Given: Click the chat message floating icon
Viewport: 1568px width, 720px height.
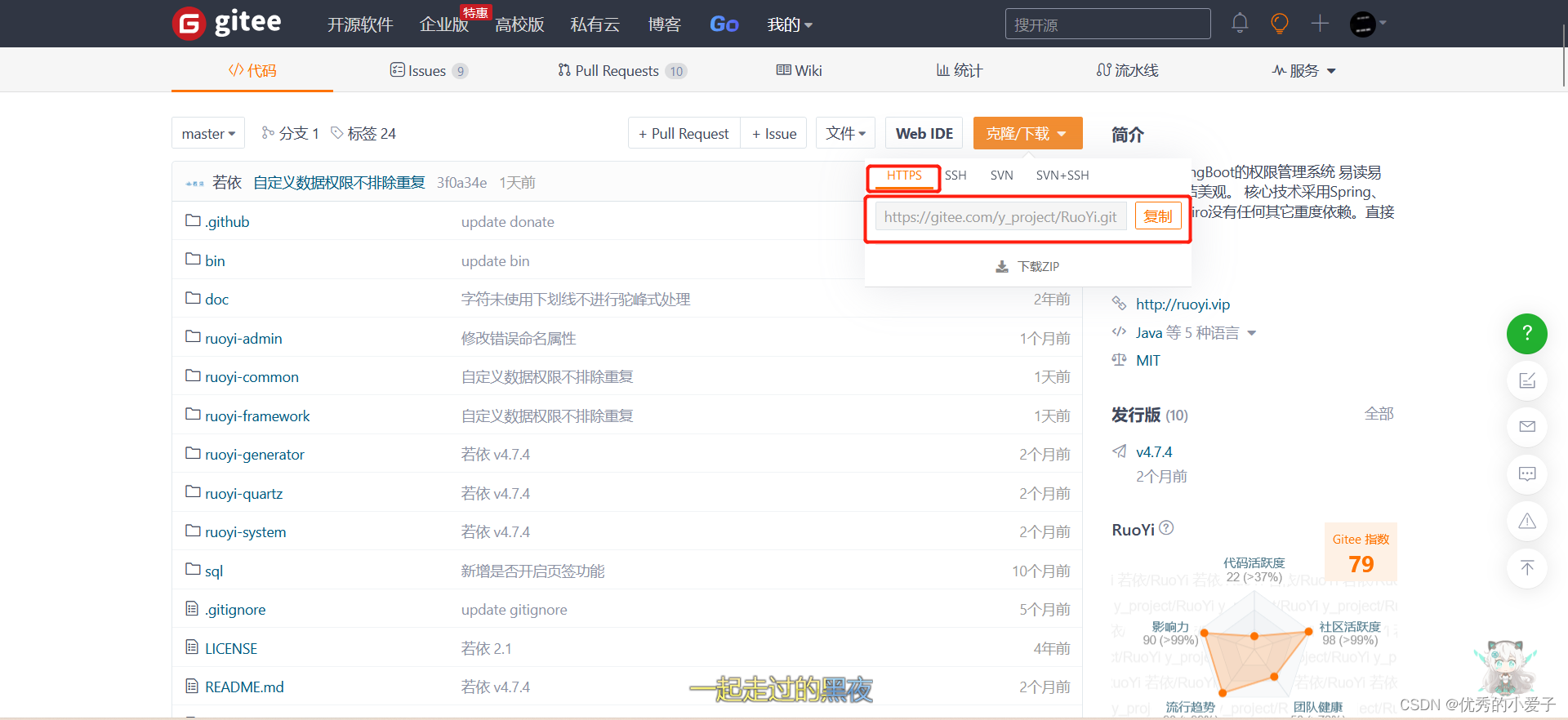Looking at the screenshot, I should click(x=1527, y=474).
